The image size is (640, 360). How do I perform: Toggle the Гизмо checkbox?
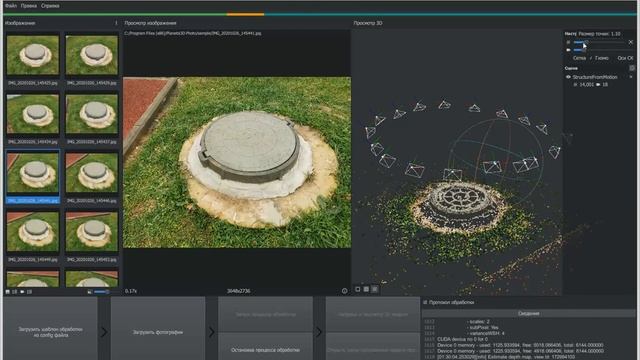pyautogui.click(x=599, y=58)
